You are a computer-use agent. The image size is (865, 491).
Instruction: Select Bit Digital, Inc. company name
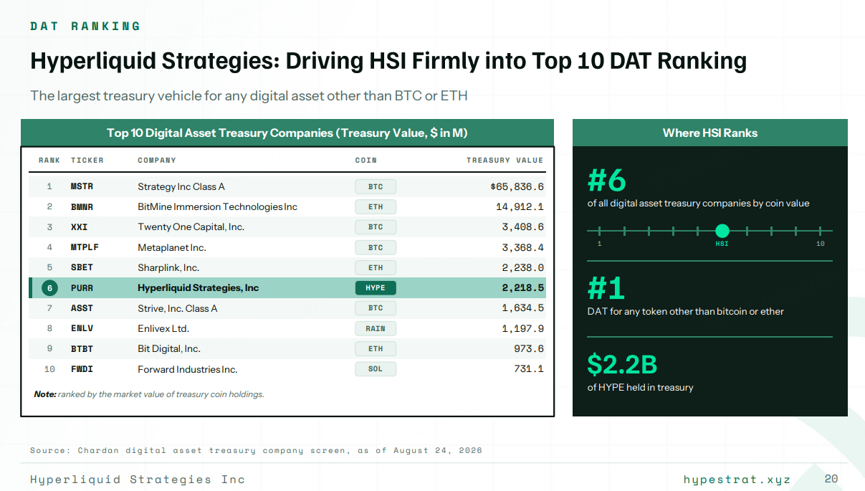pyautogui.click(x=169, y=349)
